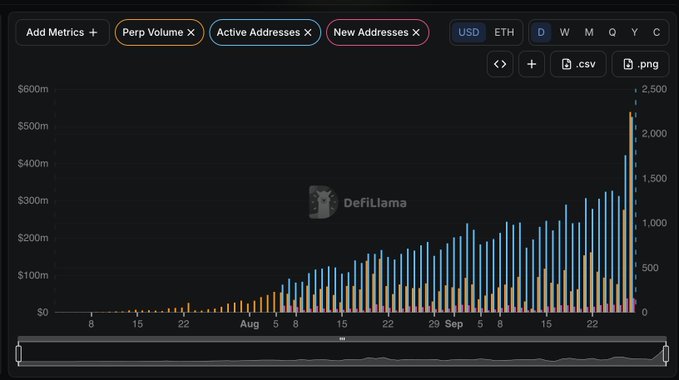Click the Sep label on the x-axis
The height and width of the screenshot is (380, 679).
(454, 324)
